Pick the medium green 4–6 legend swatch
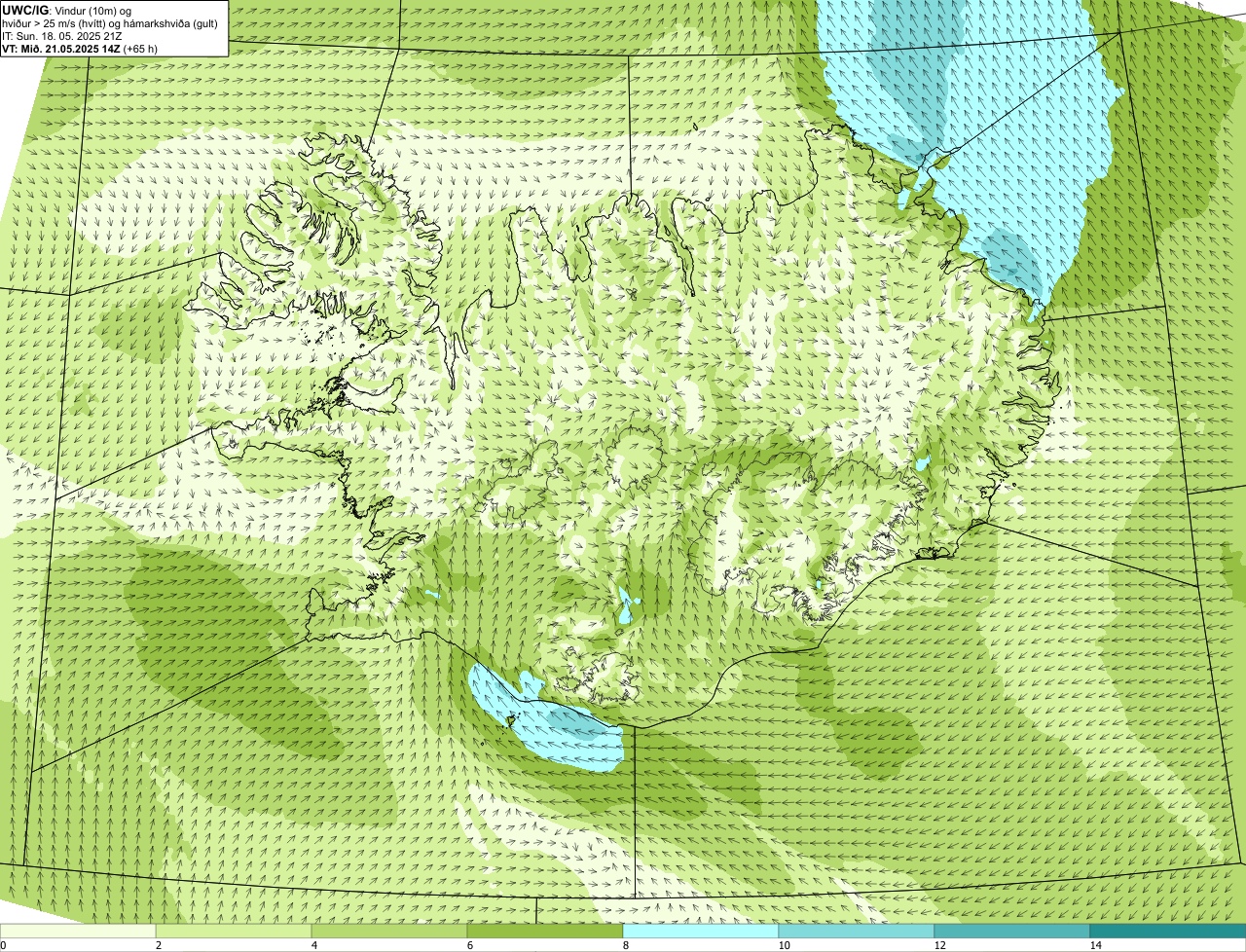1246x952 pixels. click(x=389, y=931)
